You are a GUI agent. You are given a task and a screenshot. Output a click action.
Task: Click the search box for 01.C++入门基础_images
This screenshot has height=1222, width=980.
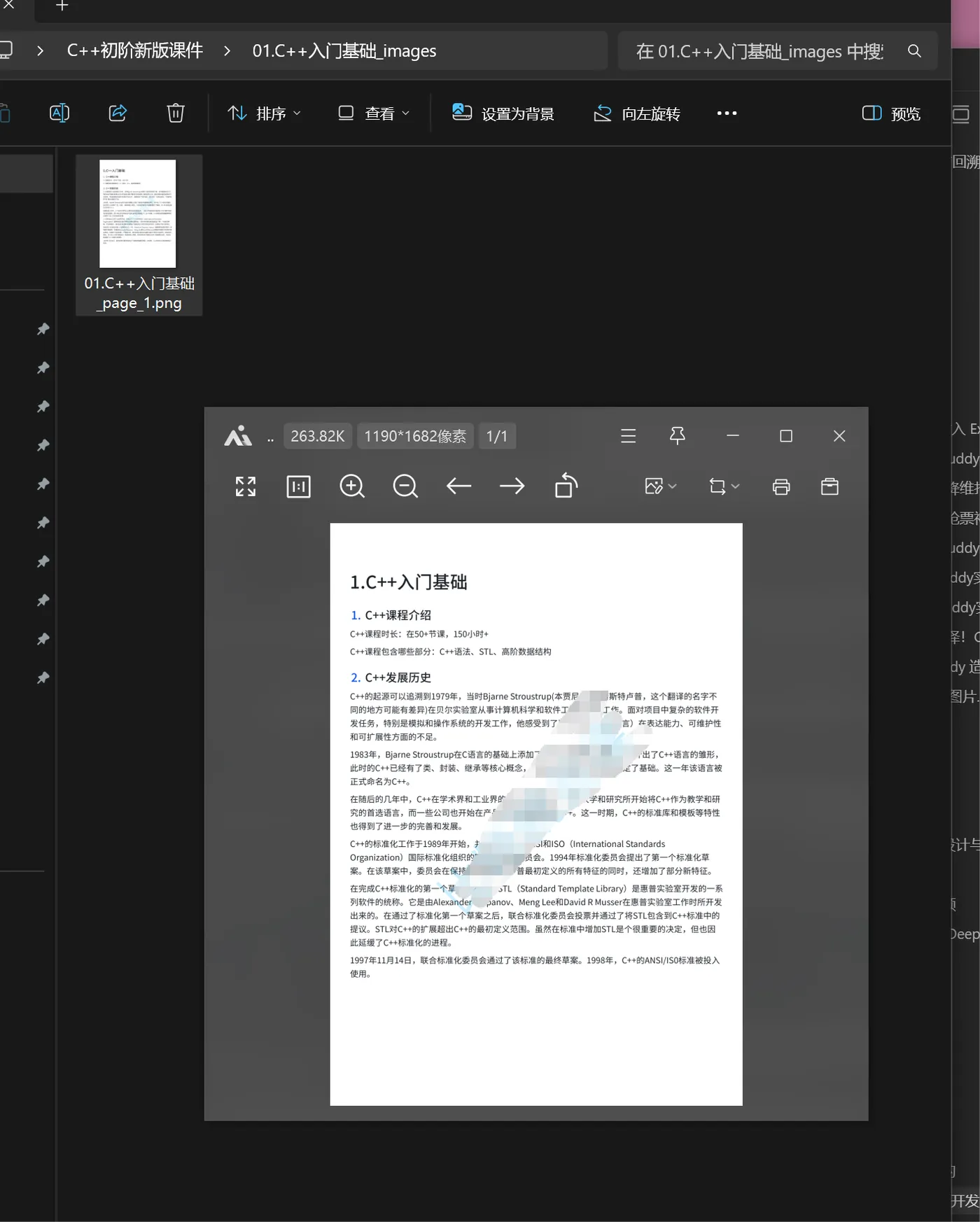point(778,51)
